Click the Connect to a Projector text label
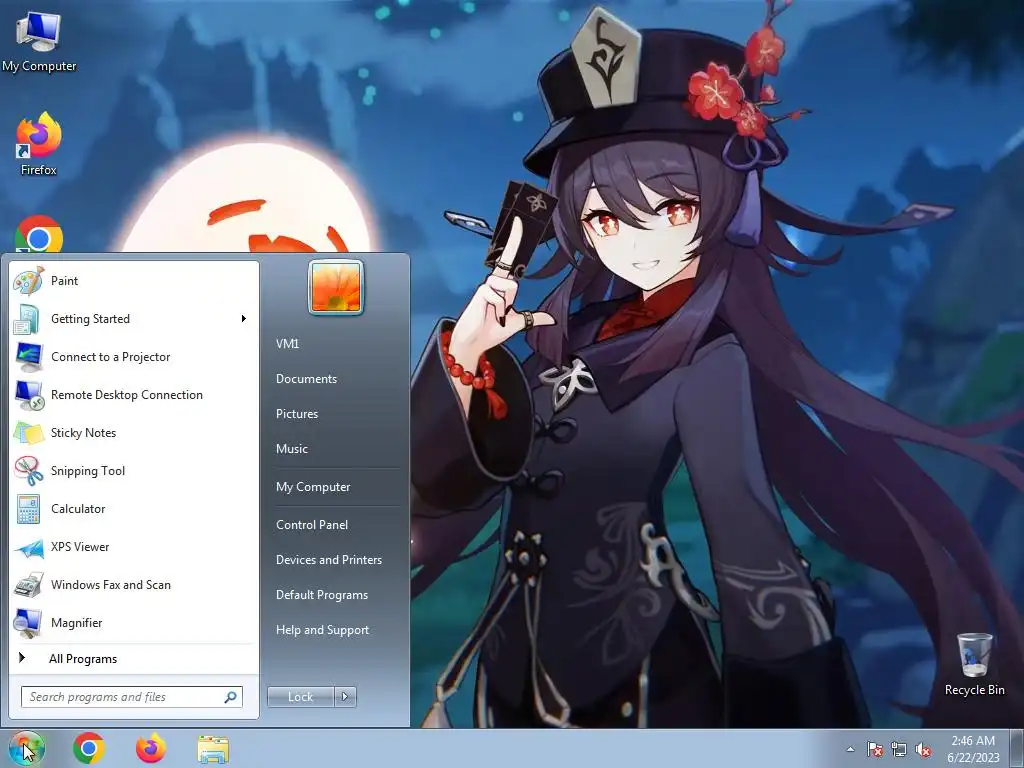The image size is (1024, 768). click(110, 357)
